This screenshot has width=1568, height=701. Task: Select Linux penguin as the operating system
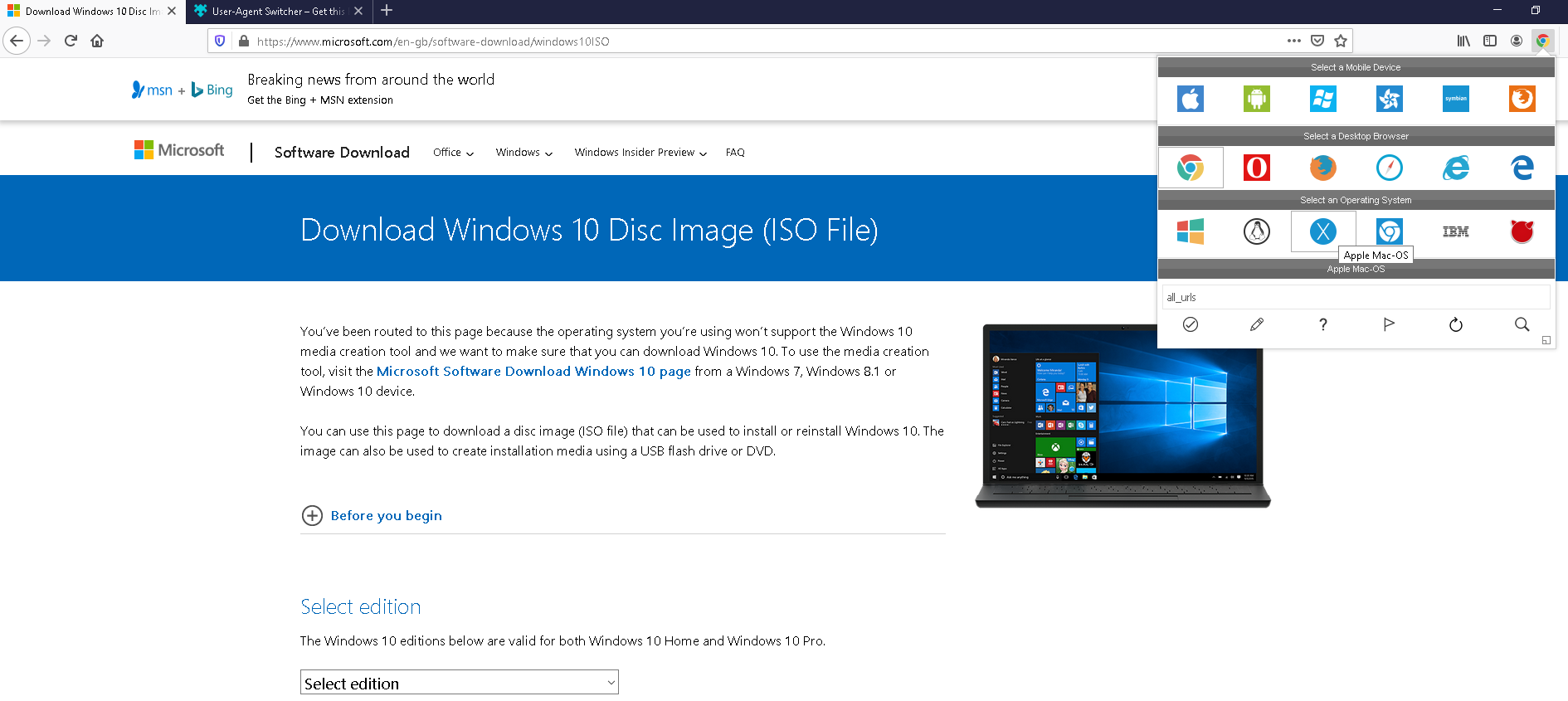1257,231
